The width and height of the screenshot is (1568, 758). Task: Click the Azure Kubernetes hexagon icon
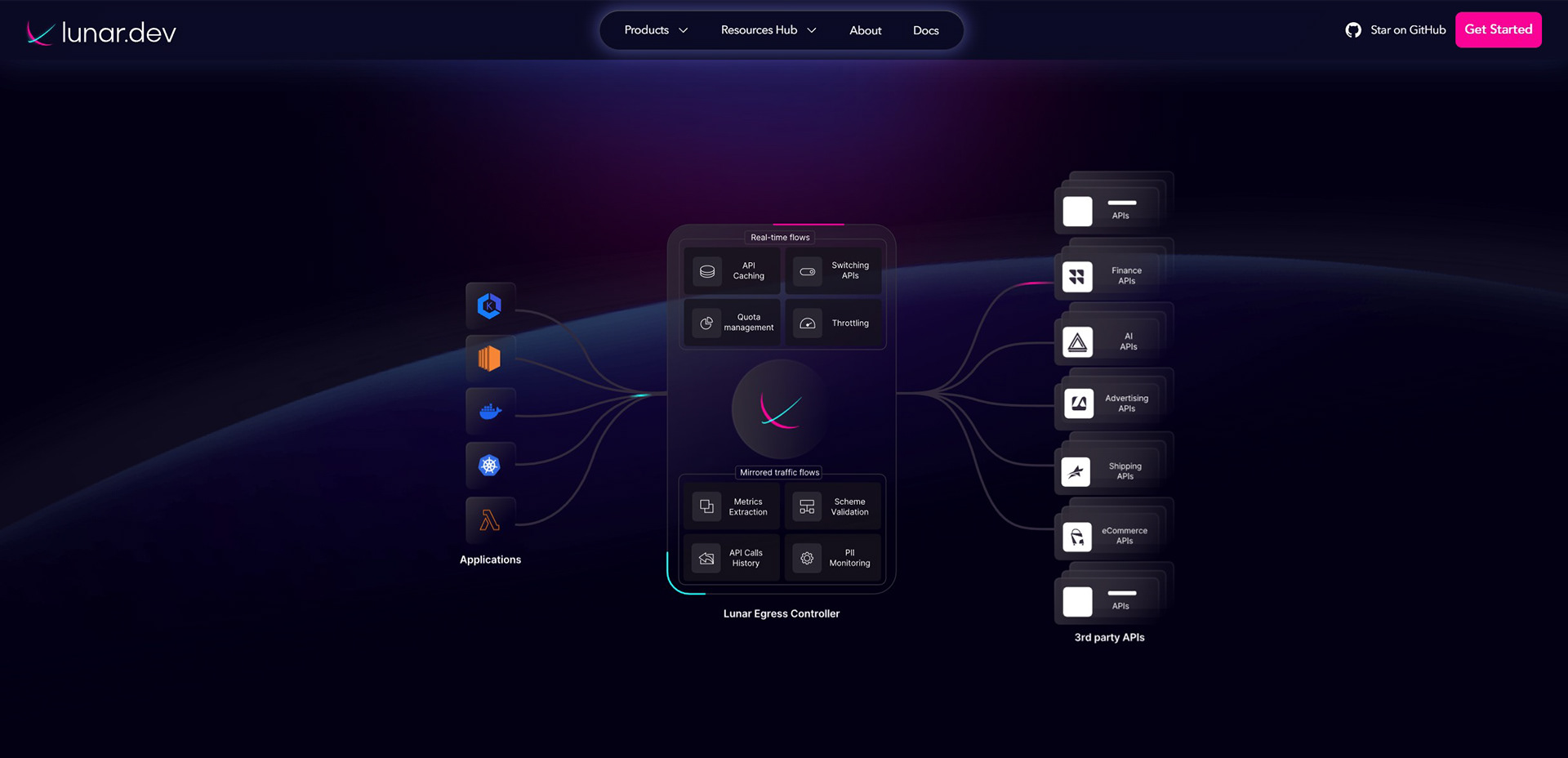coord(489,305)
